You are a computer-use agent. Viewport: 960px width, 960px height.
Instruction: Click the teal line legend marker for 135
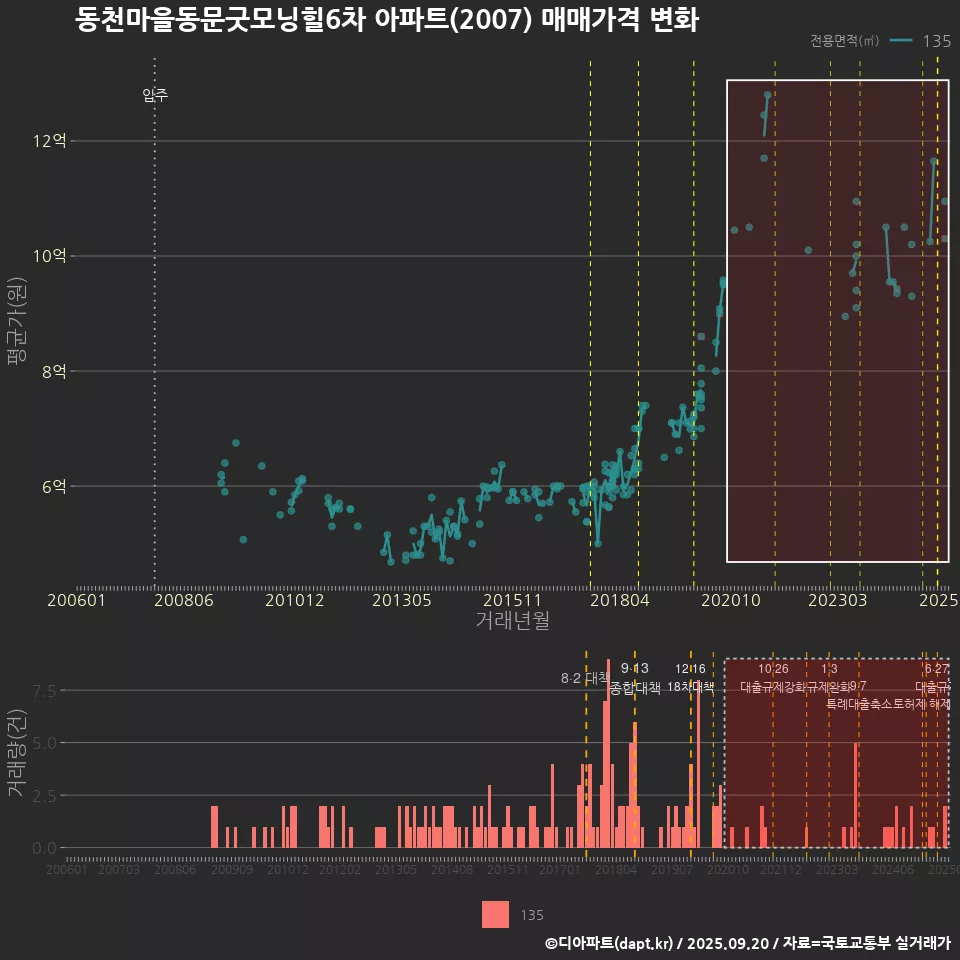(901, 41)
